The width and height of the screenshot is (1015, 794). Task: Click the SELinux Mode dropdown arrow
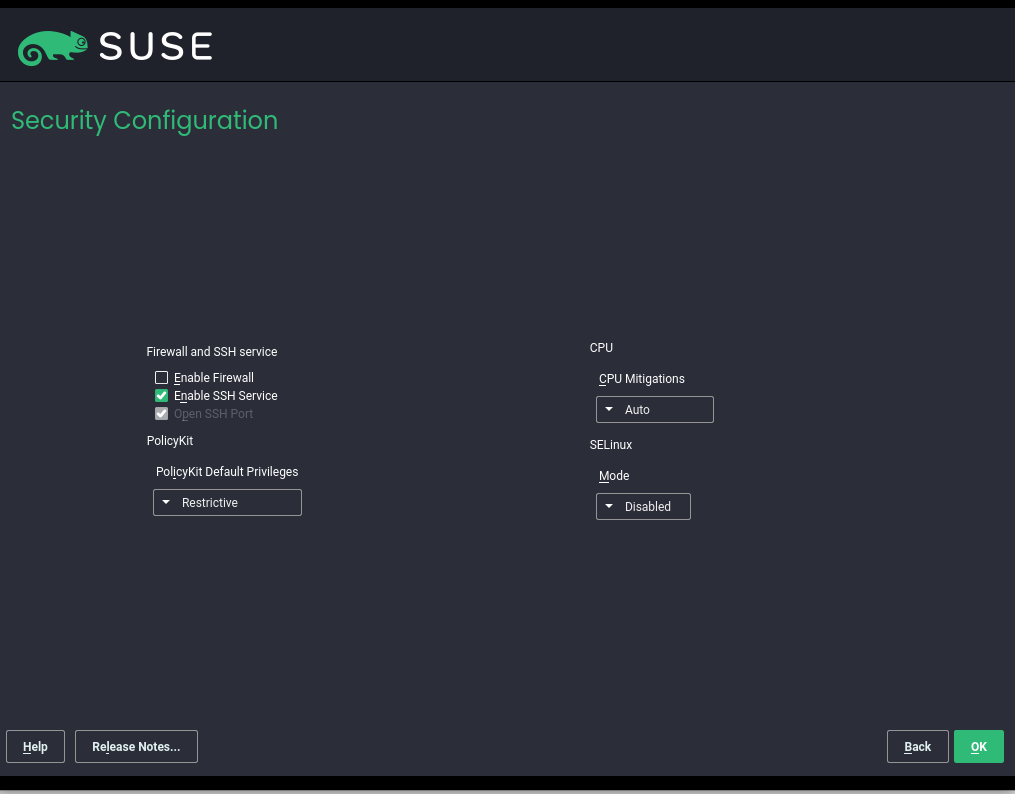(x=608, y=506)
